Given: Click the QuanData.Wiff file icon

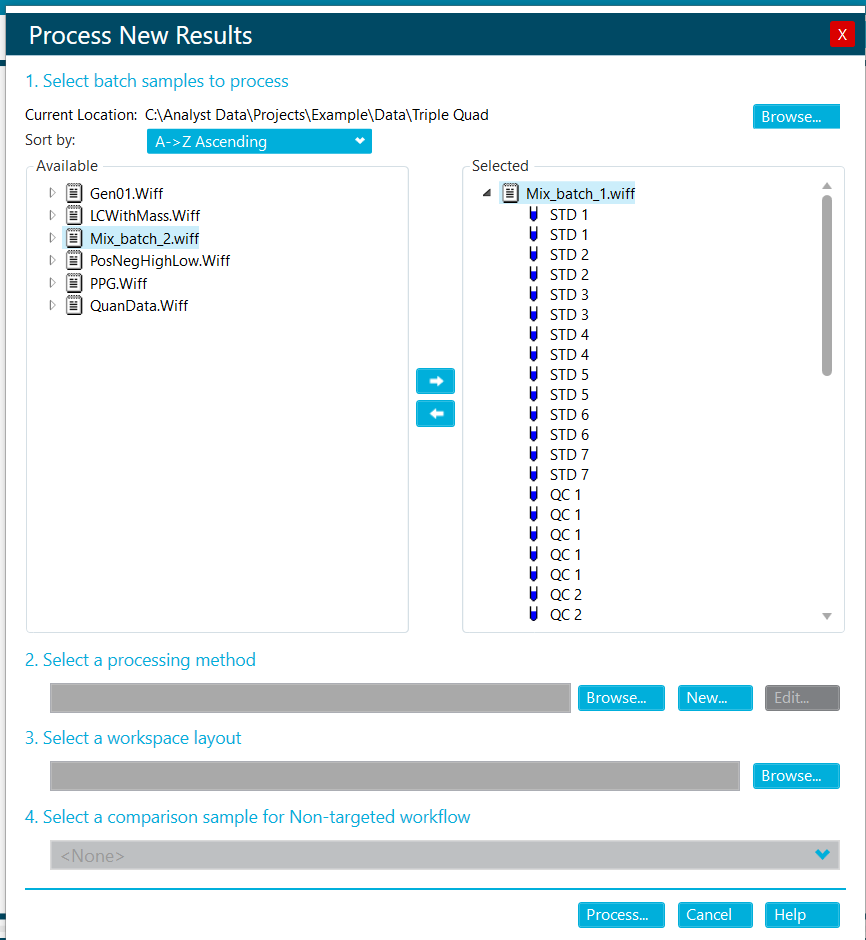Looking at the screenshot, I should [74, 305].
